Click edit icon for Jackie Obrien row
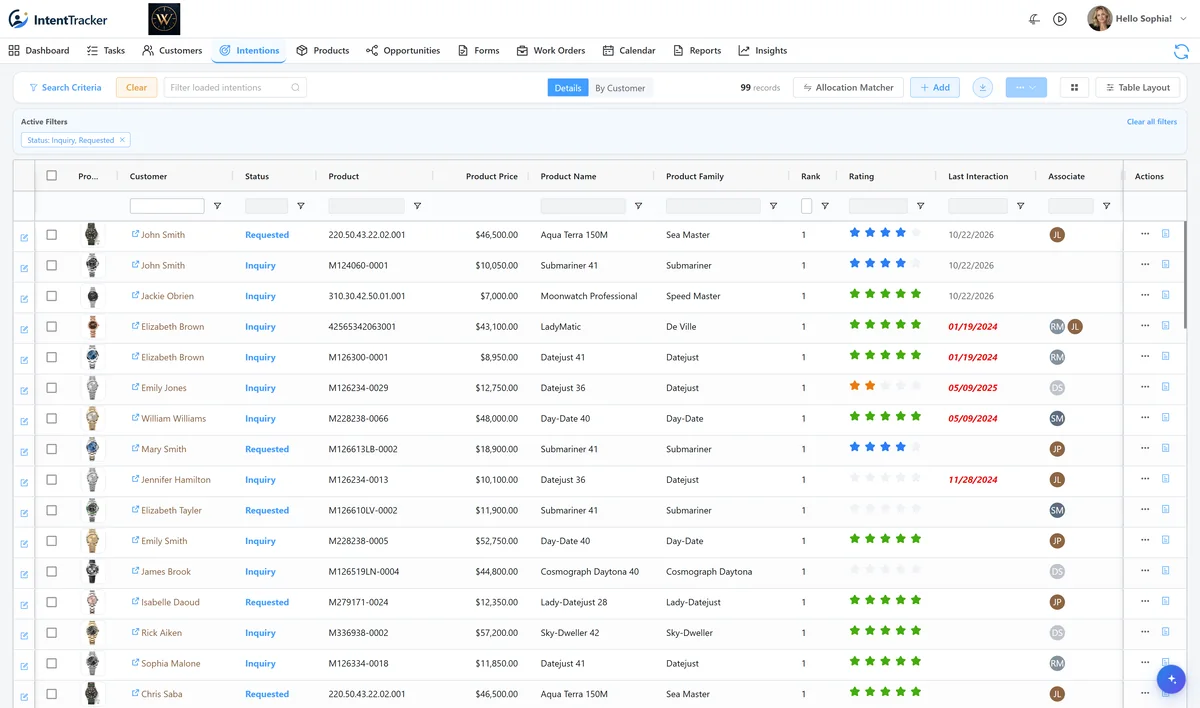 click(x=24, y=299)
